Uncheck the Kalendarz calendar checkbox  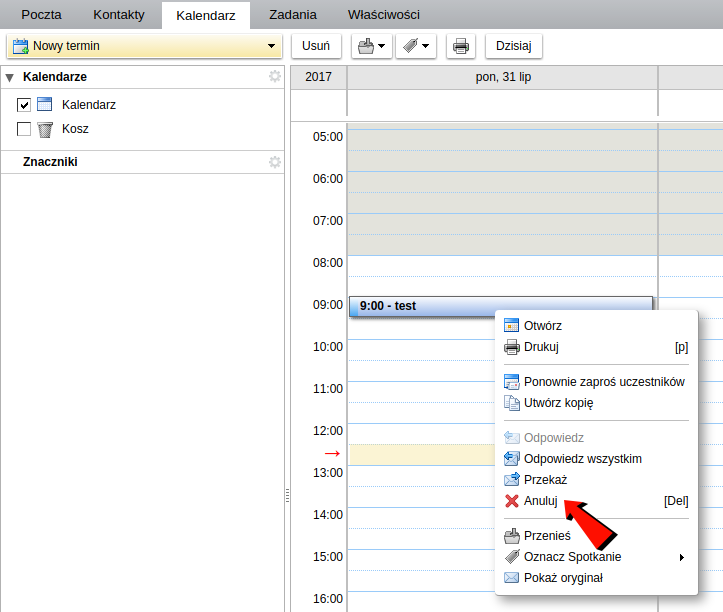pyautogui.click(x=24, y=105)
